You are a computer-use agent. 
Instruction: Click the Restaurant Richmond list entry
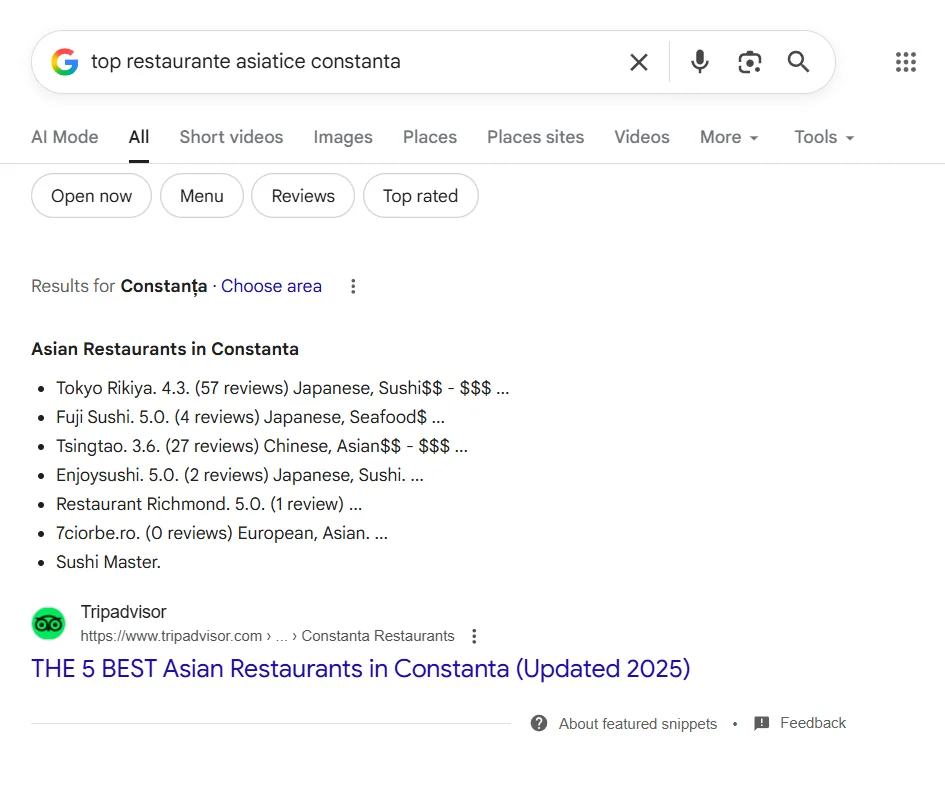(209, 503)
